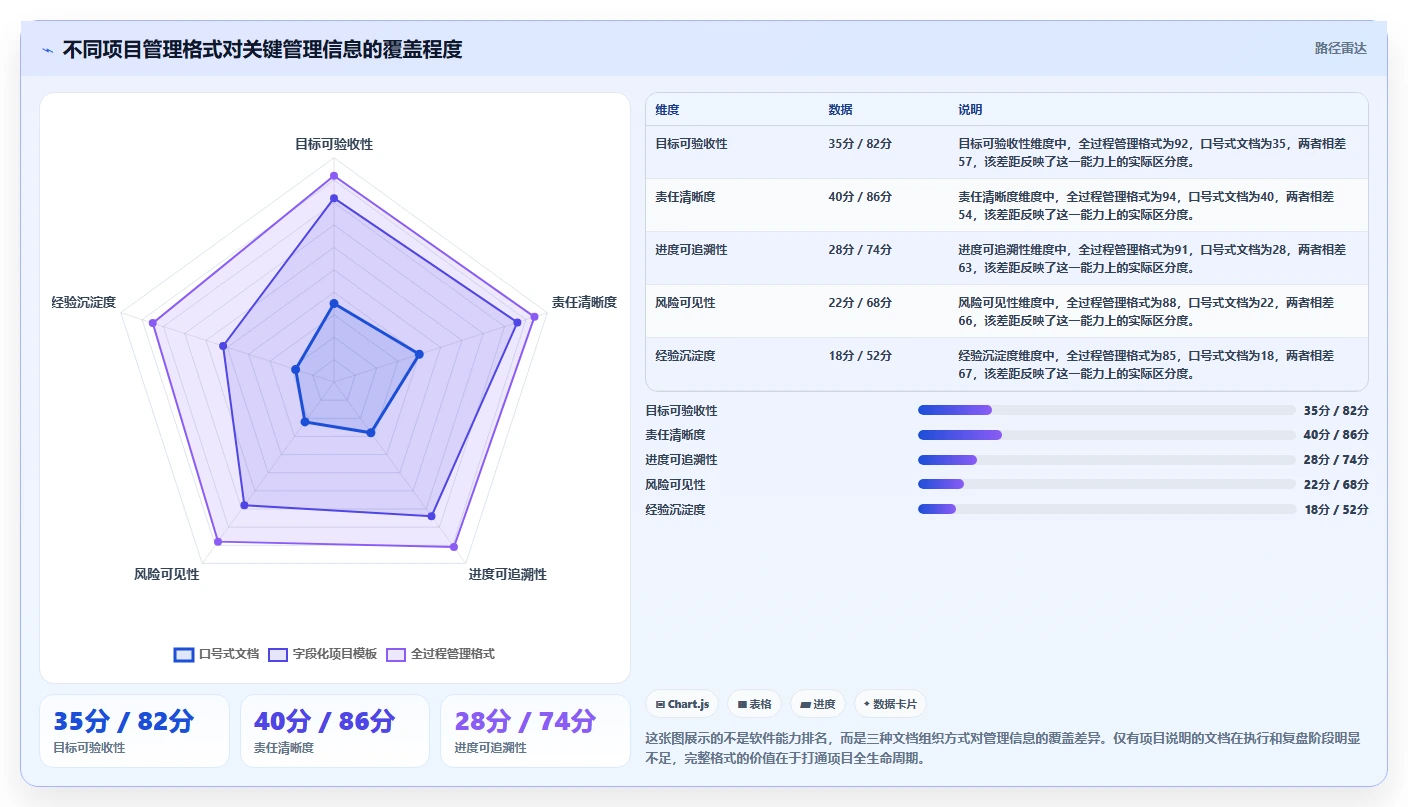Click the 风险可见性 progress bar

click(x=1106, y=484)
